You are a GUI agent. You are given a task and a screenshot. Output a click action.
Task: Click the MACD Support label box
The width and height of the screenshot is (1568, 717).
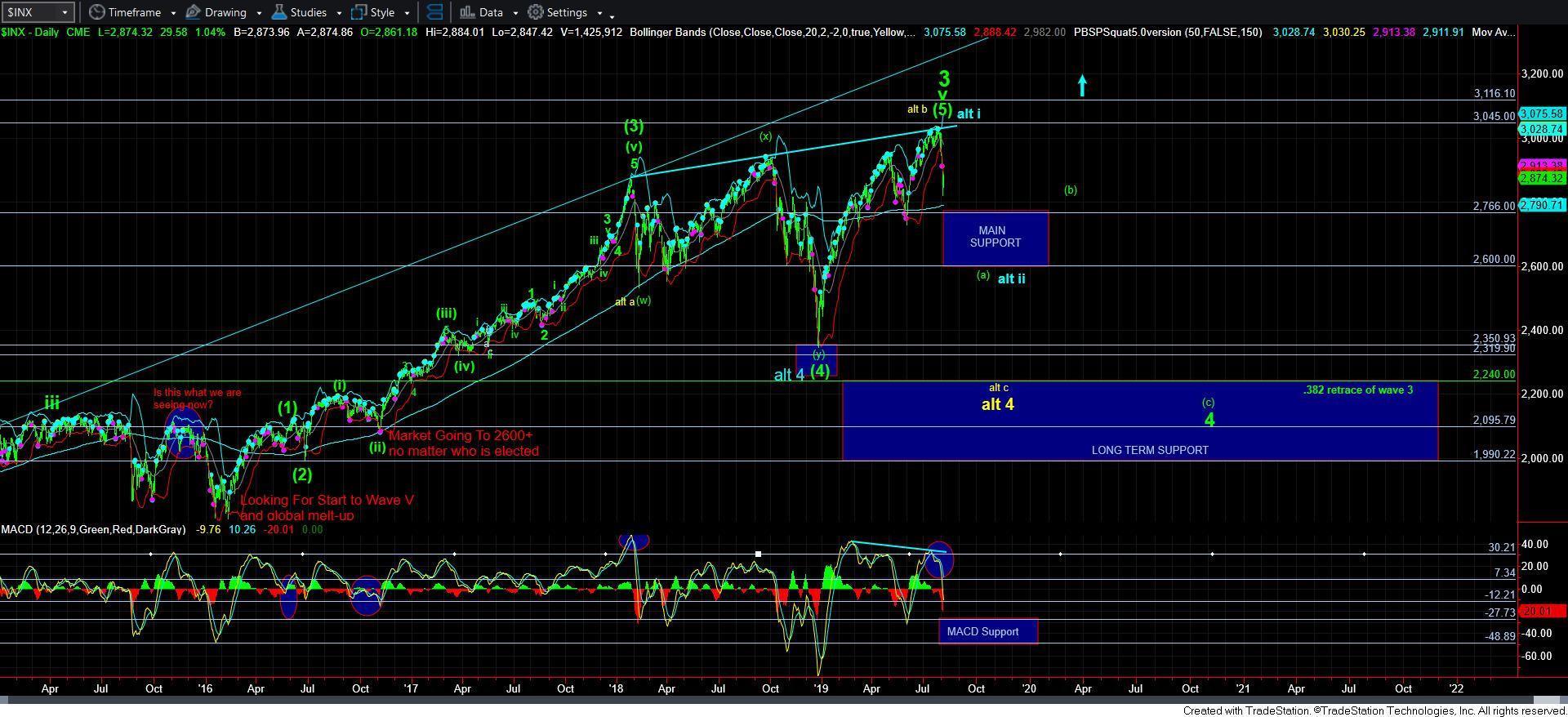[x=988, y=631]
